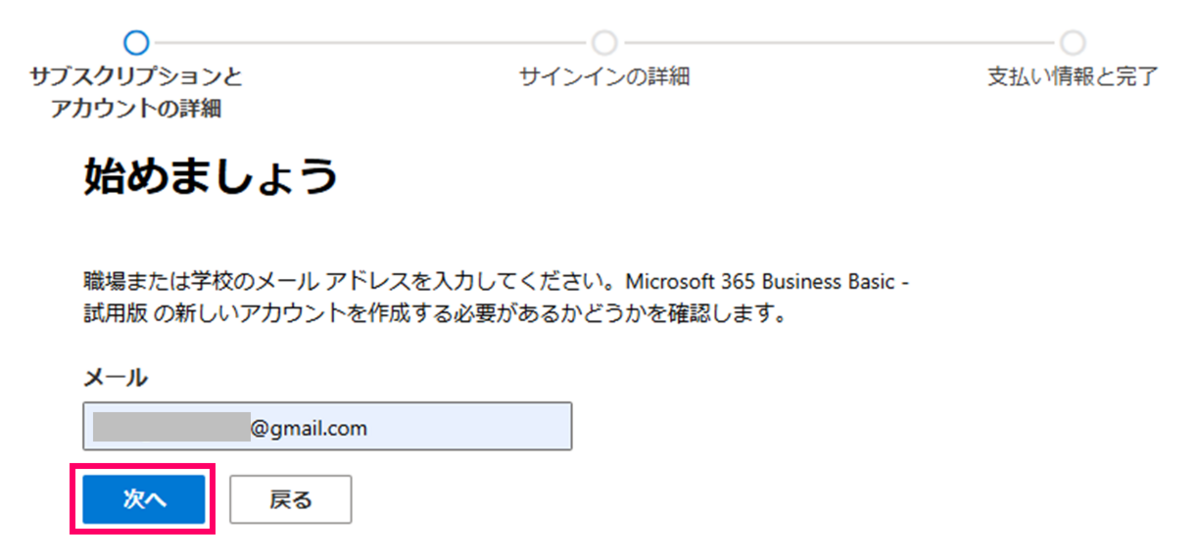Viewport: 1200px width, 559px height.
Task: Click the サブスクリプションとアカウントの詳細 step label
Action: [136, 93]
